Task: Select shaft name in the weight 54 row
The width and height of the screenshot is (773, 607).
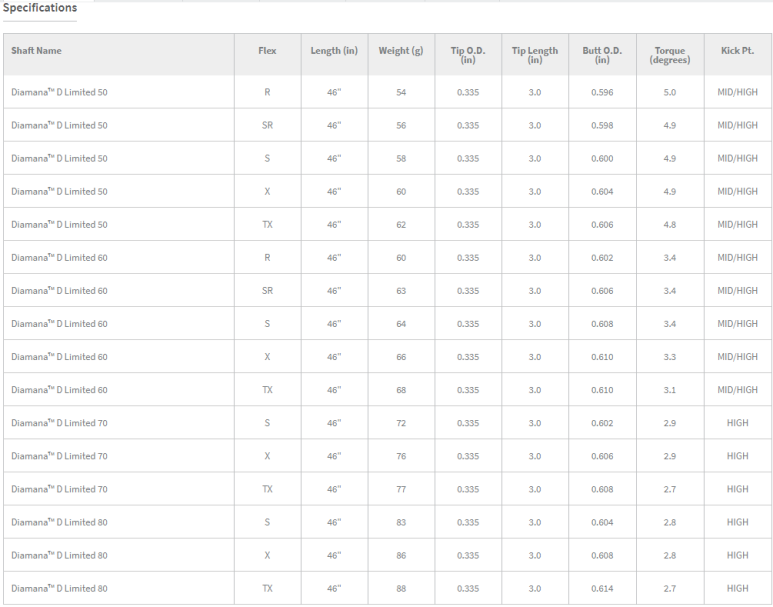Action: click(59, 92)
